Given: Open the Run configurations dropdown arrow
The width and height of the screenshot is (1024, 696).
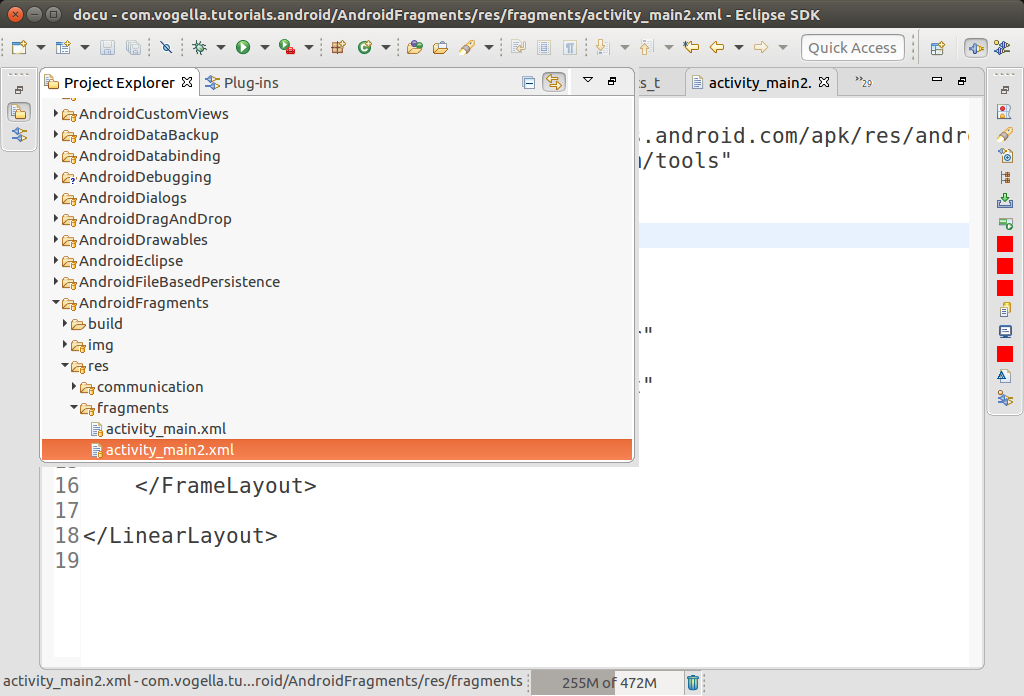Looking at the screenshot, I should tap(264, 47).
